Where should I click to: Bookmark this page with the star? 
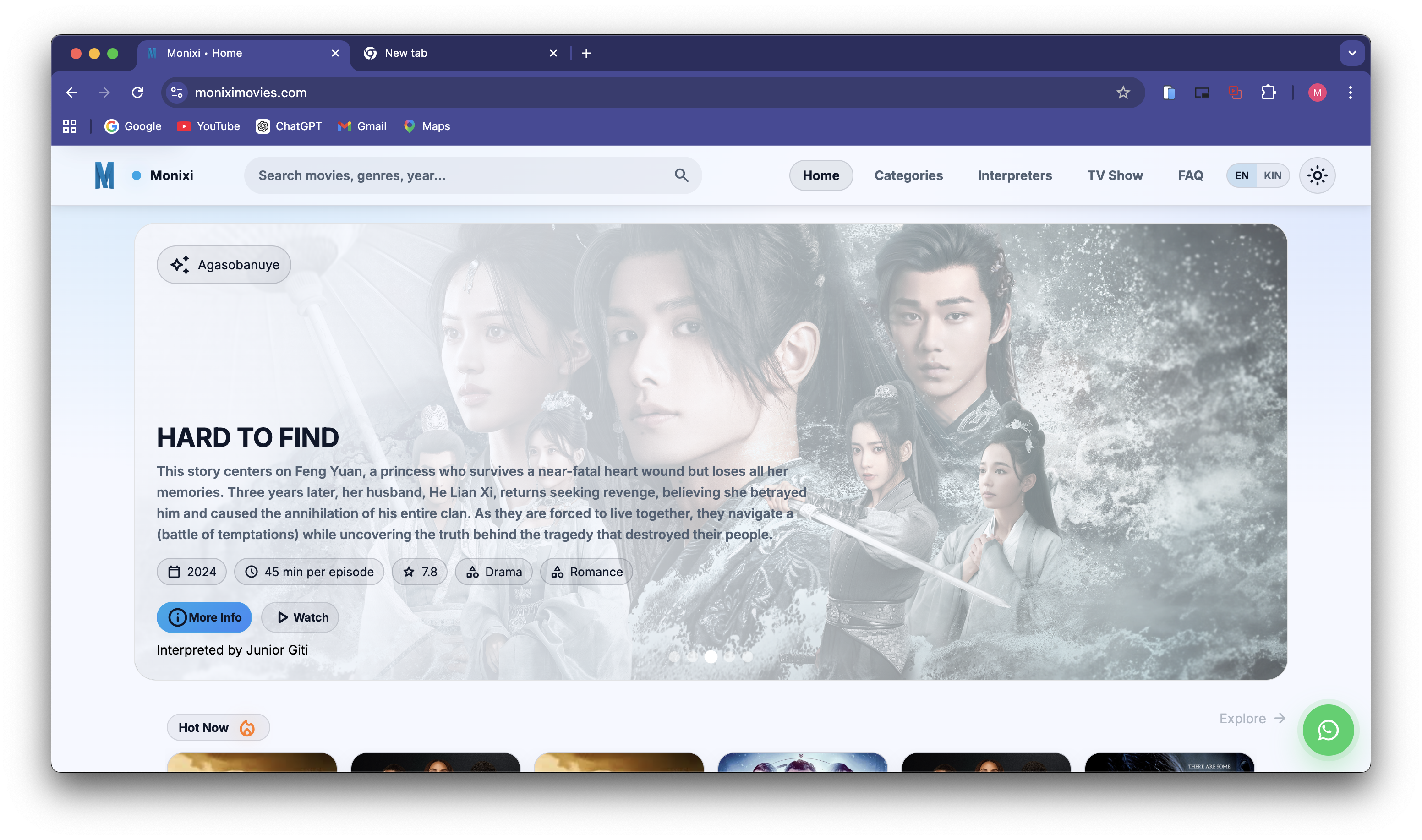1123,92
